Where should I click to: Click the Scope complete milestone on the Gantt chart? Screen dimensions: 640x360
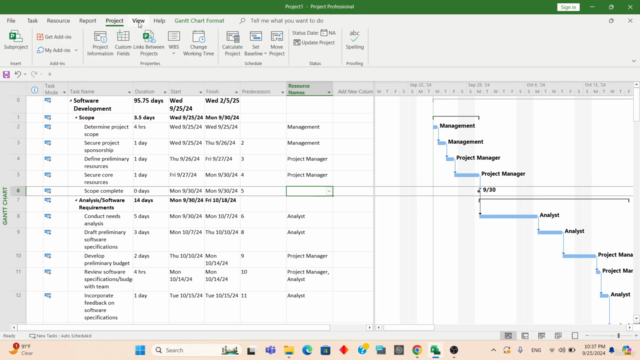point(479,190)
